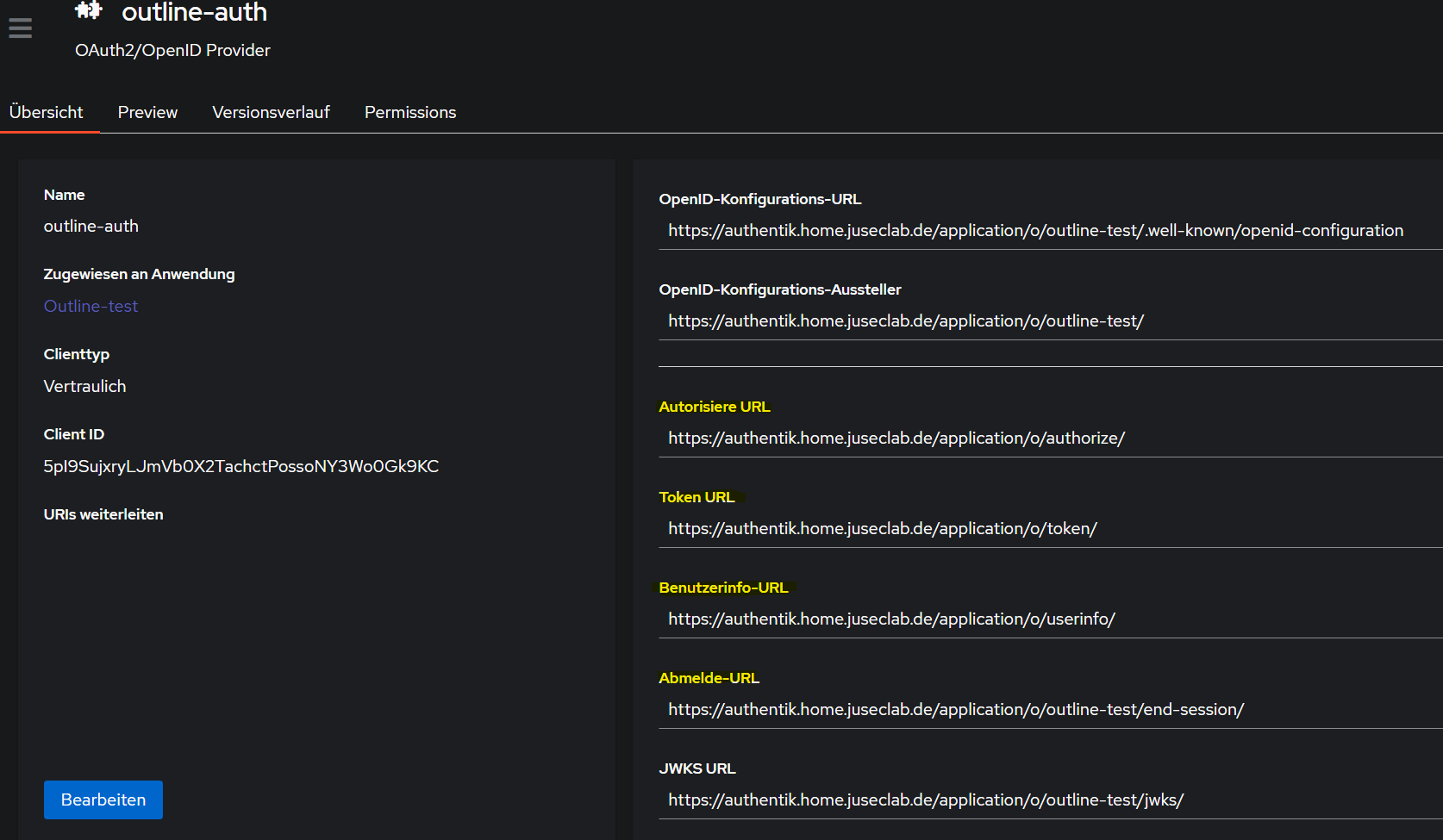Click the outline-auth page title
Screen dimensions: 1443x840
tap(194, 12)
